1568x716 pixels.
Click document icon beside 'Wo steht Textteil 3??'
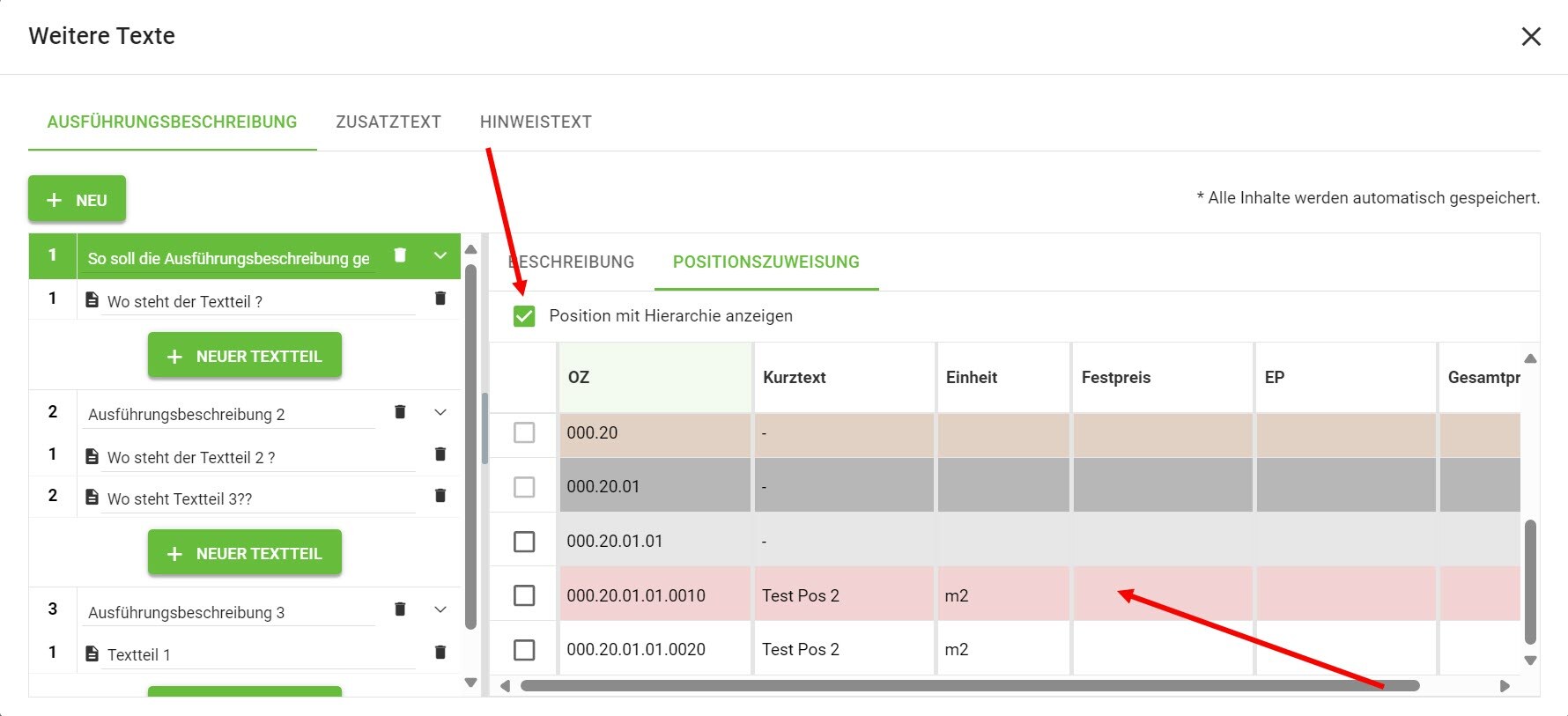pyautogui.click(x=92, y=498)
